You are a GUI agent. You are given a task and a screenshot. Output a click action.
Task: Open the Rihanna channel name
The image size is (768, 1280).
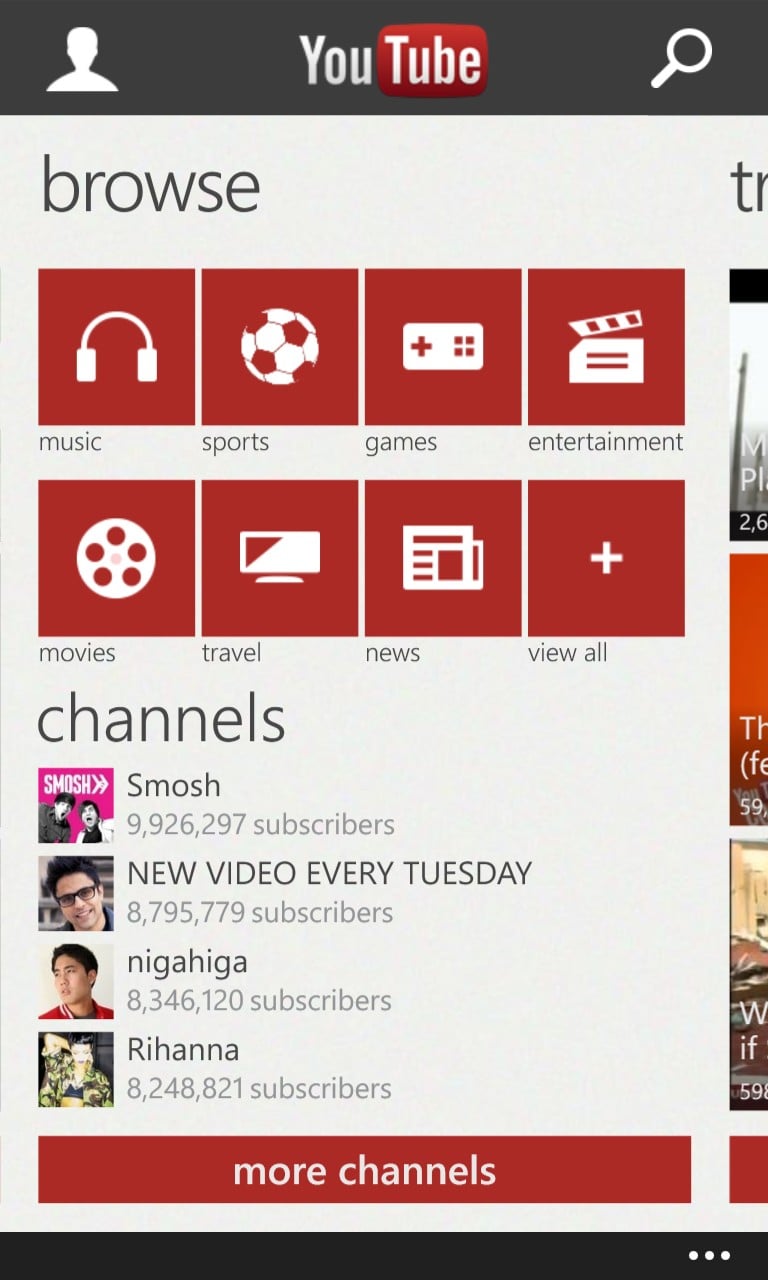click(183, 1050)
